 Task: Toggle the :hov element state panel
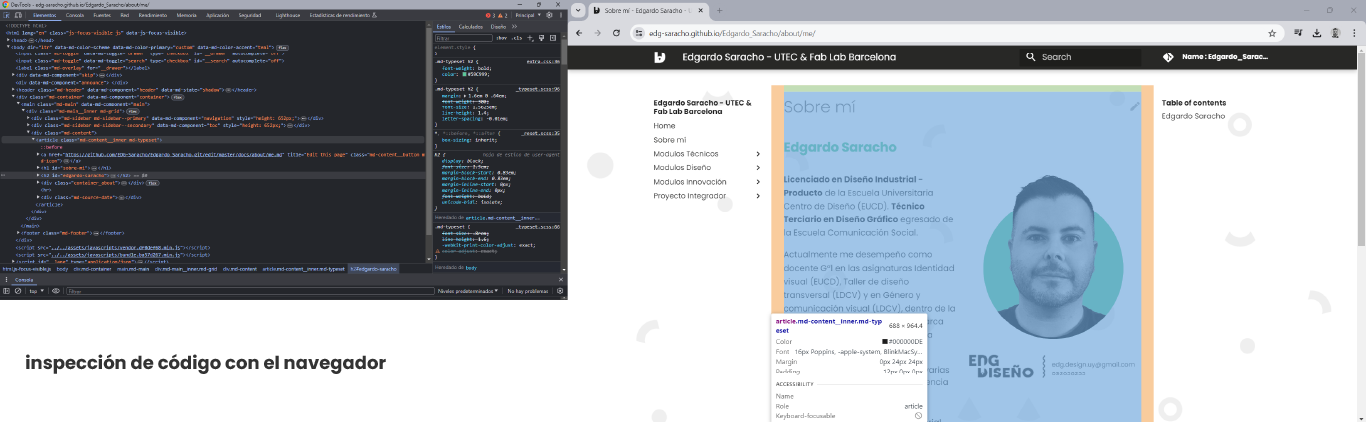(x=501, y=38)
